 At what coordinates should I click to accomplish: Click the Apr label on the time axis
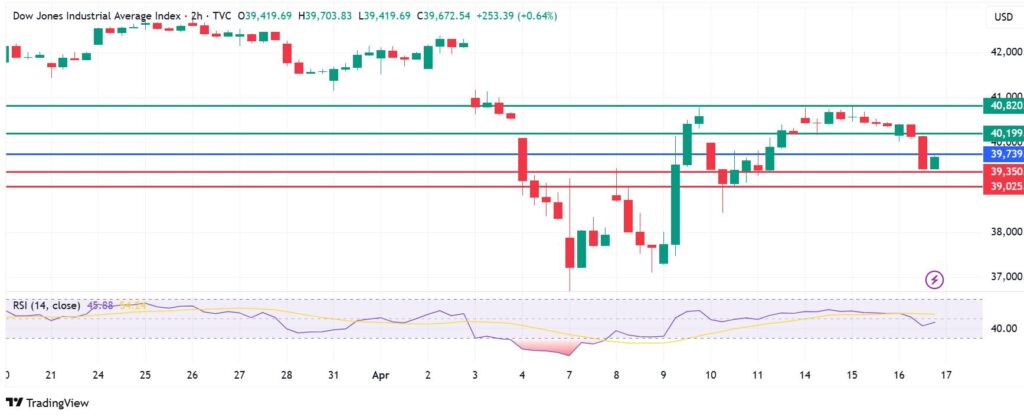tap(379, 374)
